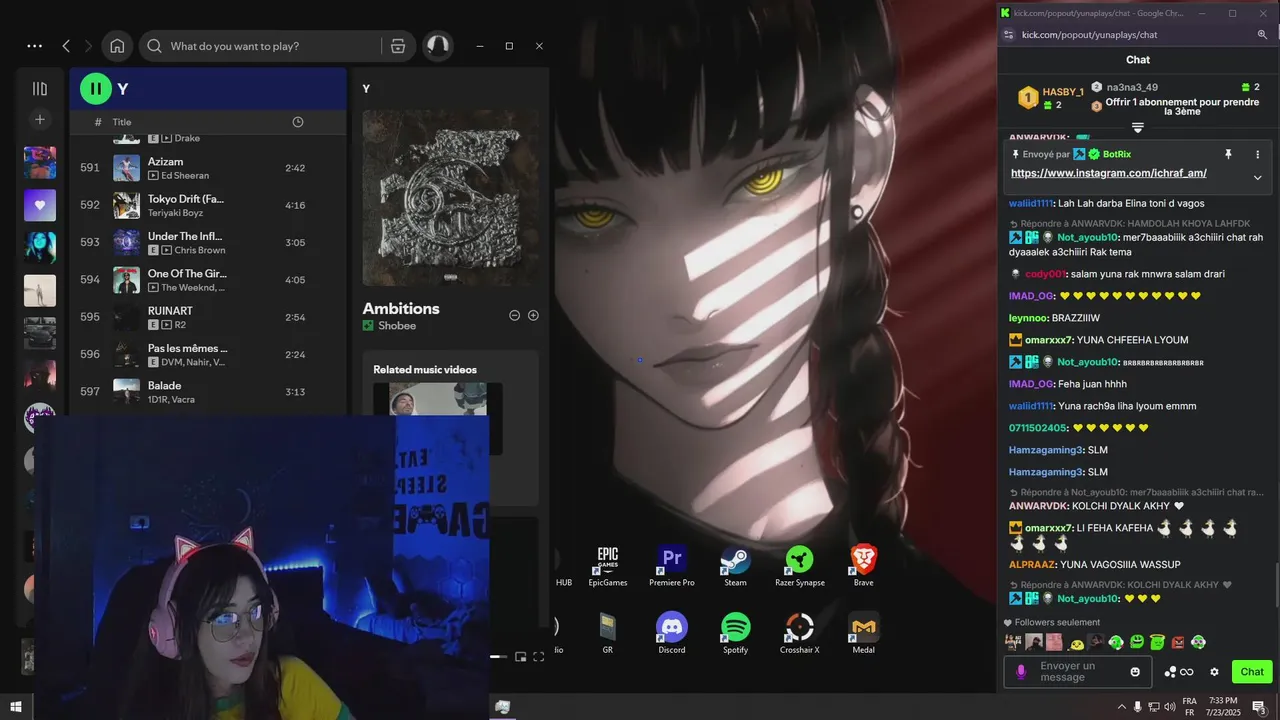Select the Chat header tab in Kick
The height and width of the screenshot is (720, 1280).
tap(1138, 60)
